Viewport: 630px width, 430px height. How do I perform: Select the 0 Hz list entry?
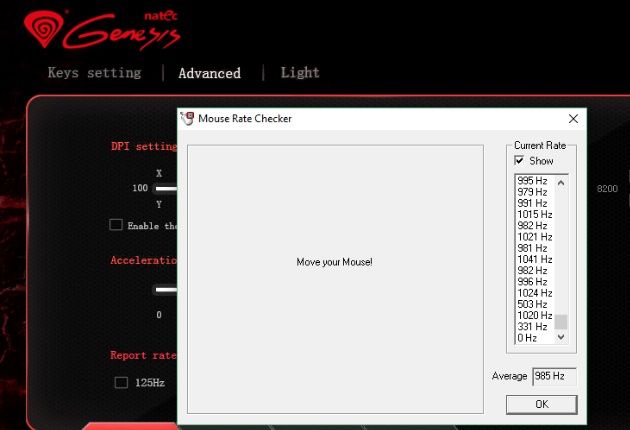click(x=527, y=338)
